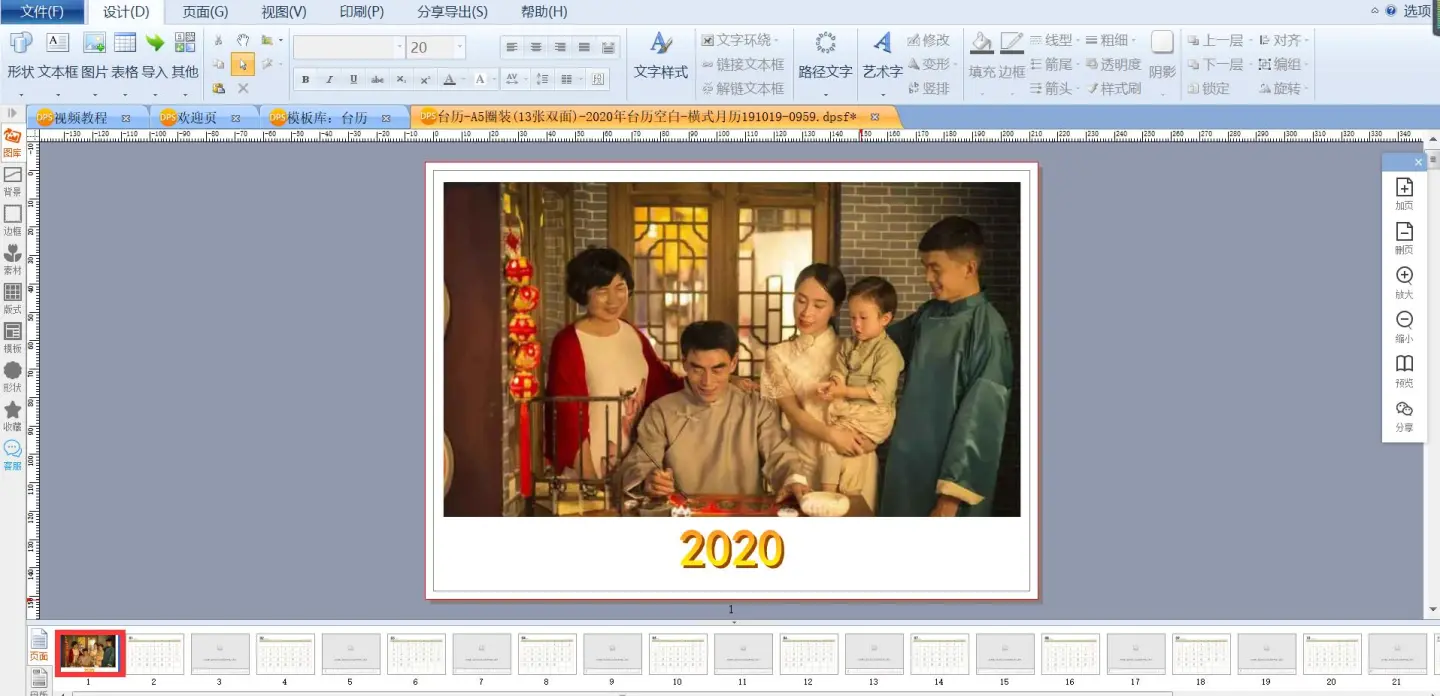Toggle underline formatting
The height and width of the screenshot is (696, 1440).
[x=353, y=79]
